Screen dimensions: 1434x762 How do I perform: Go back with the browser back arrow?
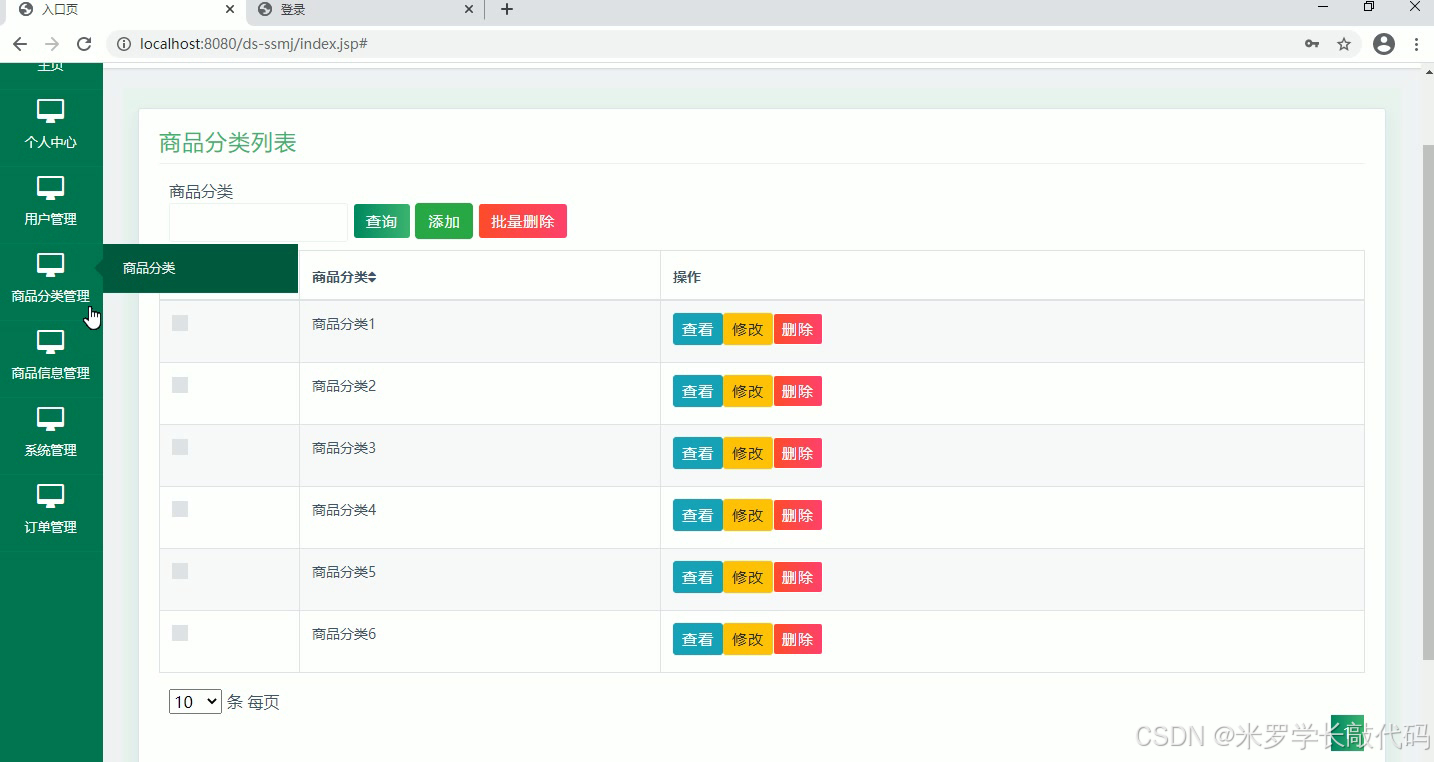click(20, 44)
